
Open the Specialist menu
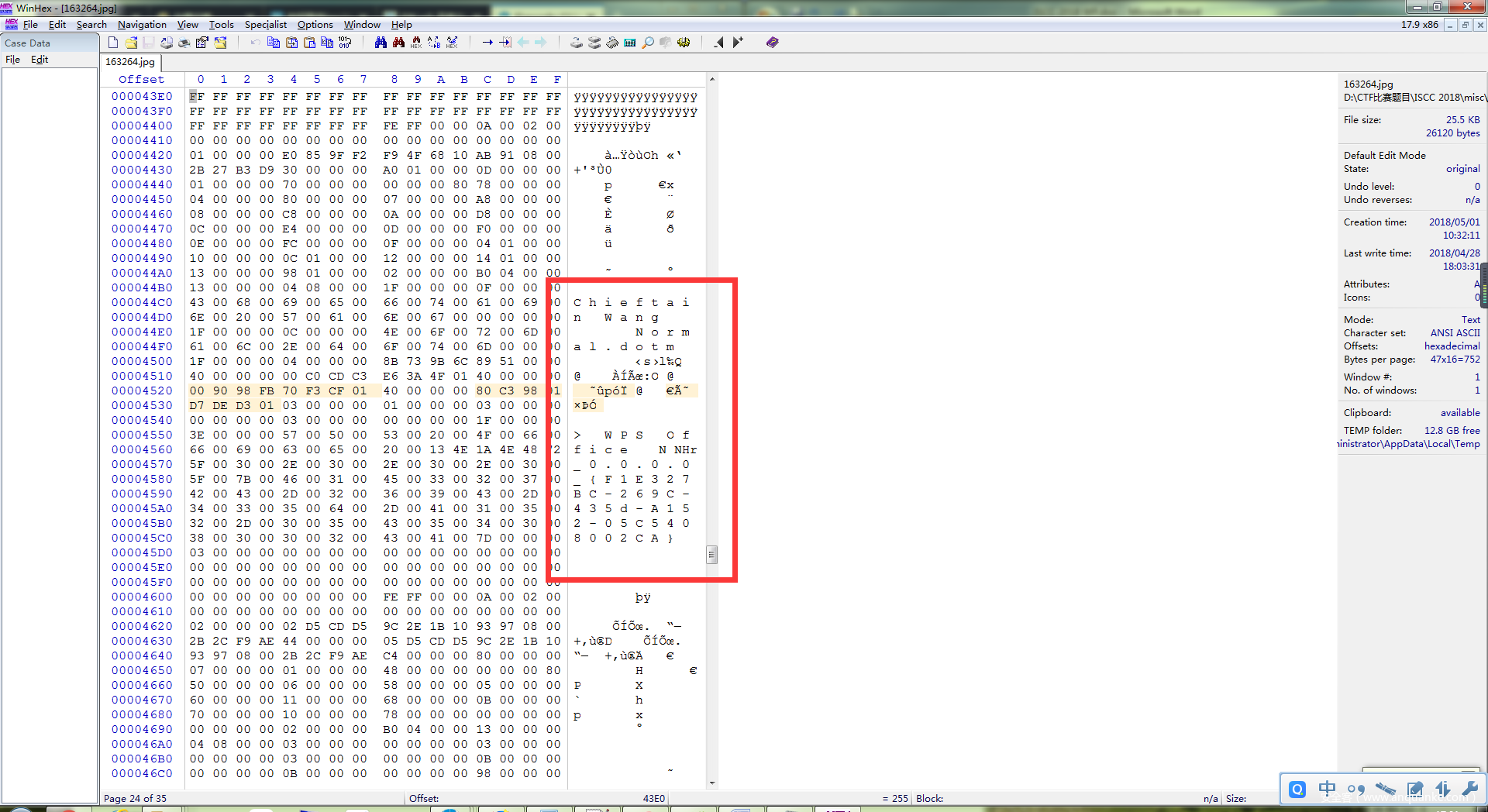pyautogui.click(x=265, y=25)
